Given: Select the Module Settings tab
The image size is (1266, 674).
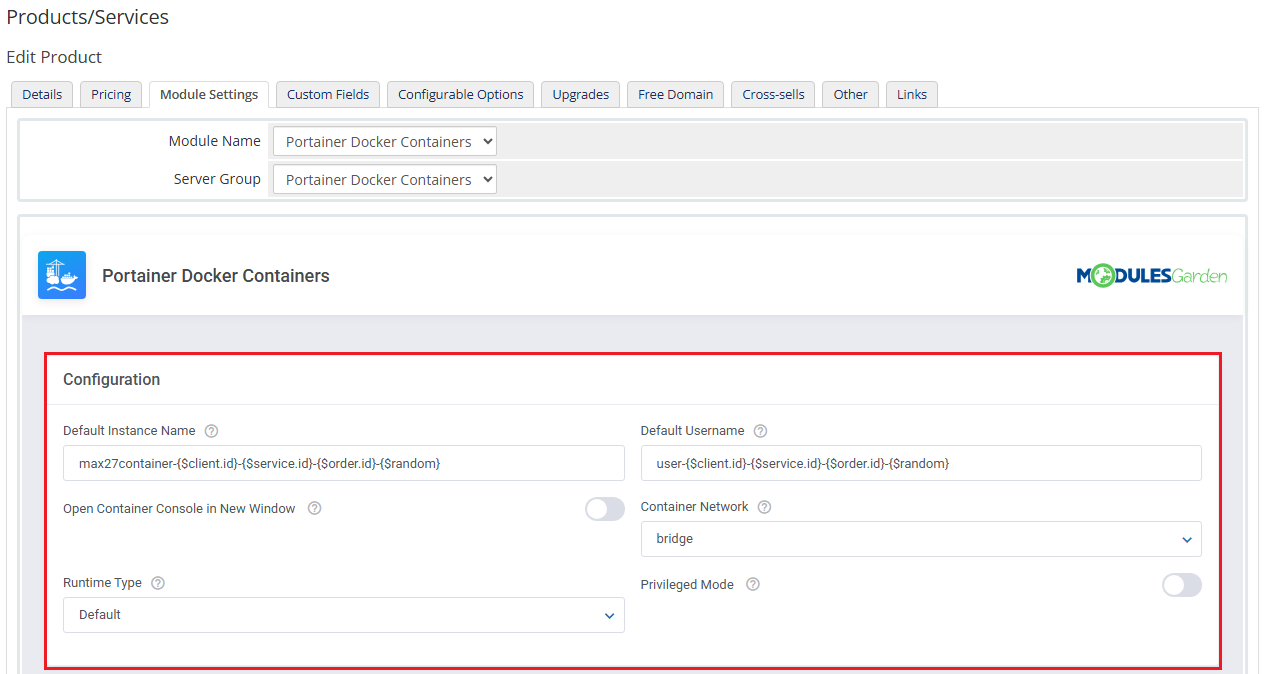Looking at the screenshot, I should pyautogui.click(x=209, y=95).
